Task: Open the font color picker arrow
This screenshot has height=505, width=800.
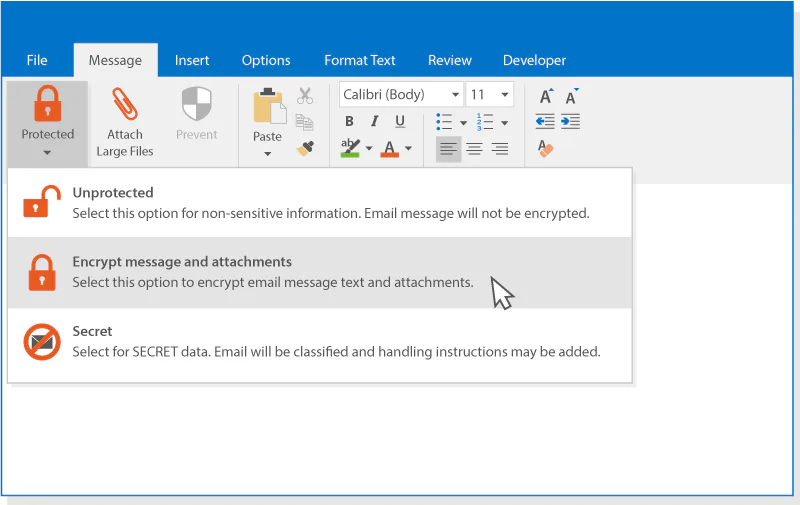Action: coord(408,148)
